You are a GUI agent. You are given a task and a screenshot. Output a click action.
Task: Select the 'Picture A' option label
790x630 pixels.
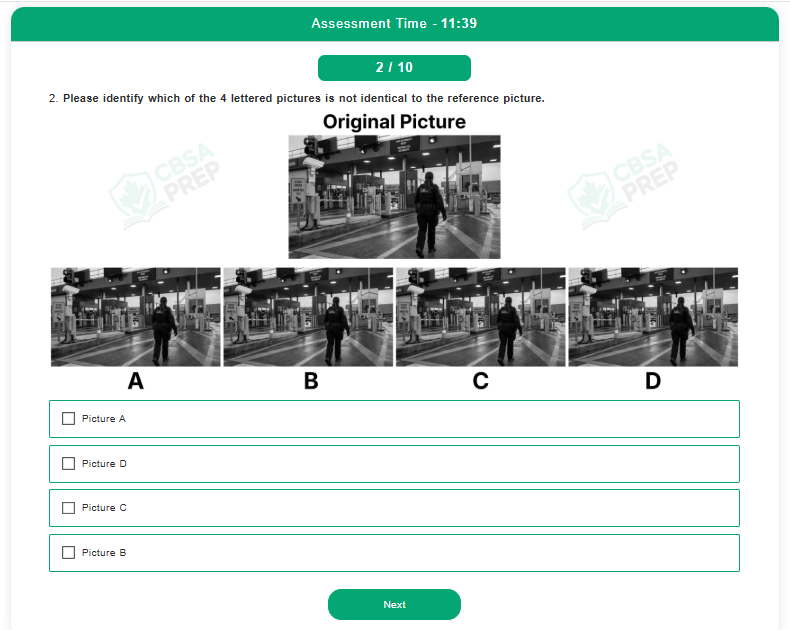pos(104,419)
